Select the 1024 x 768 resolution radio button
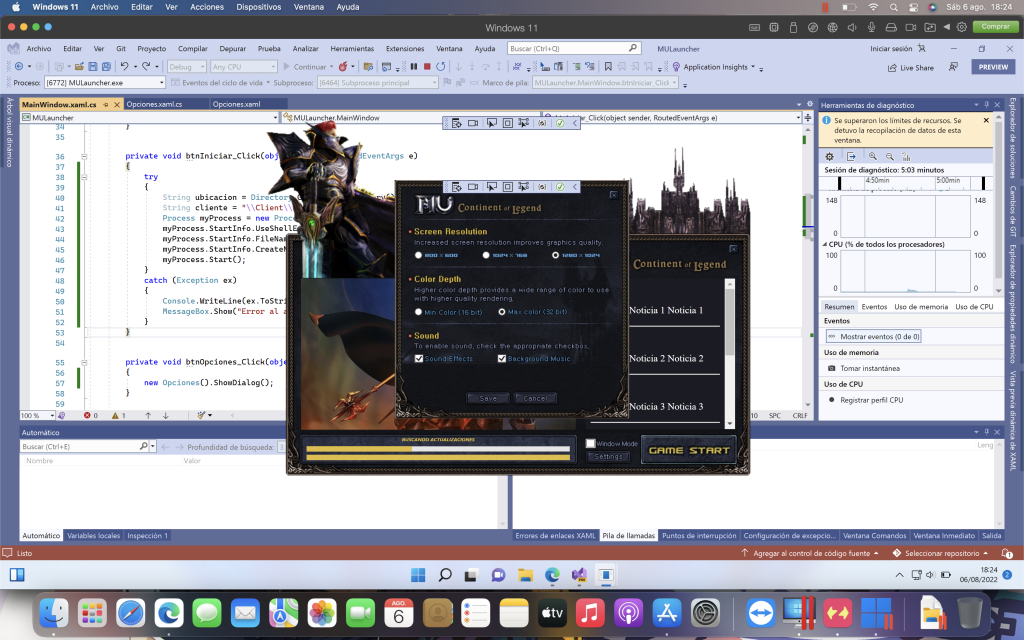The height and width of the screenshot is (640, 1024). pyautogui.click(x=486, y=255)
